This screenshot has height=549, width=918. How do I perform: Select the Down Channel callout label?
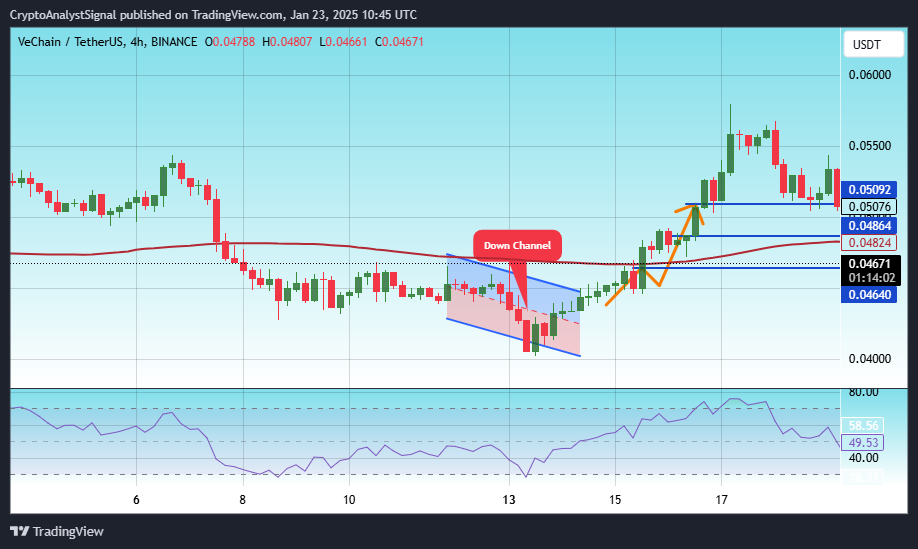click(518, 245)
